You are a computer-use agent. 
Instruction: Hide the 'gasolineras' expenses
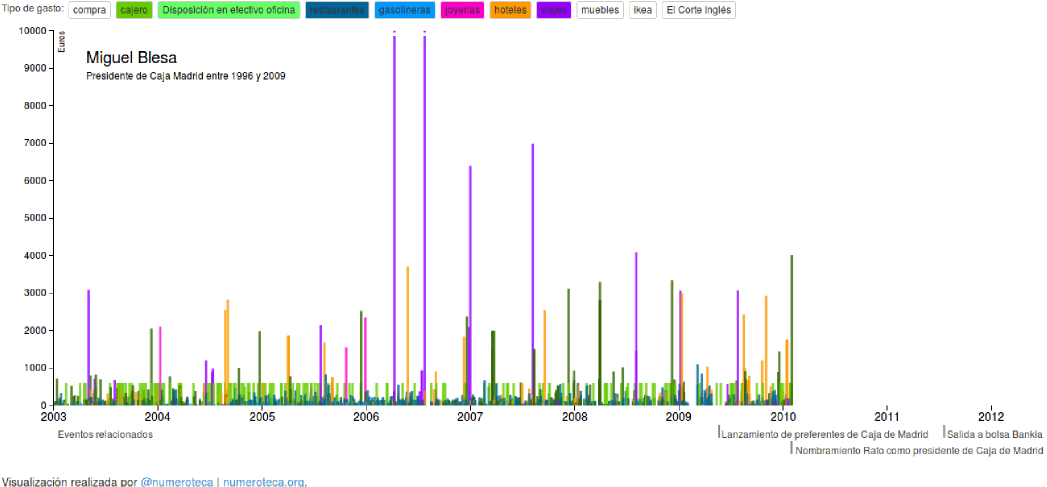[405, 10]
